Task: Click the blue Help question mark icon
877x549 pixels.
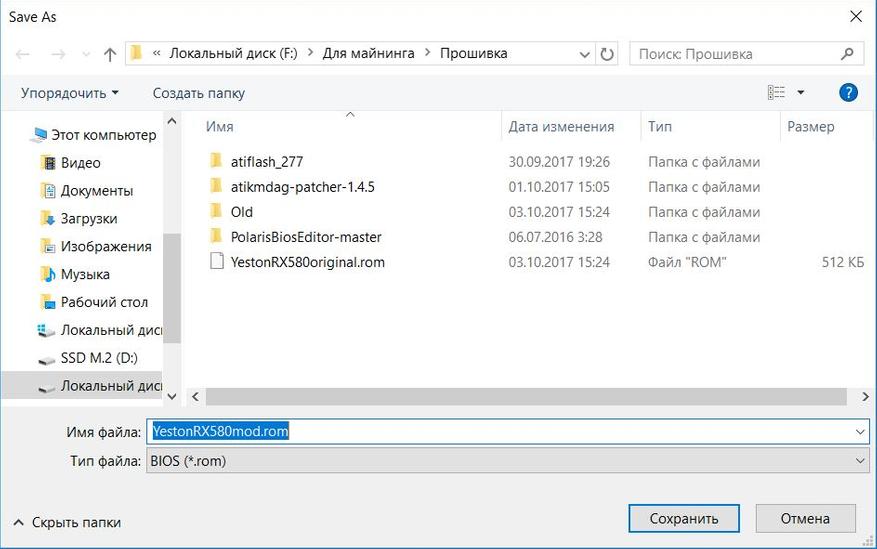Action: click(x=848, y=93)
